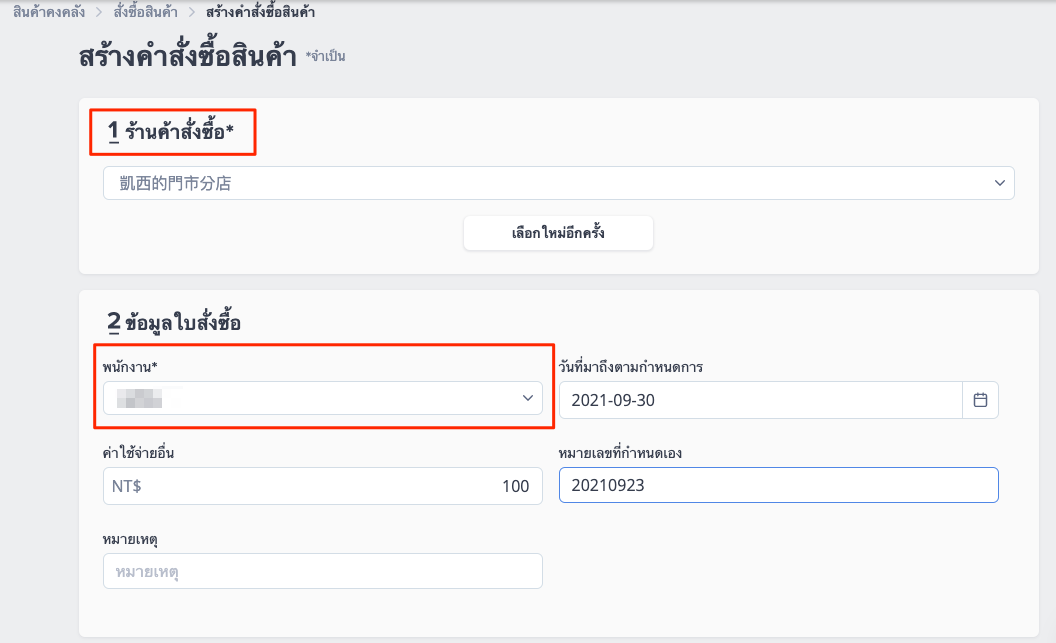Open the calendar date picker icon

[980, 400]
